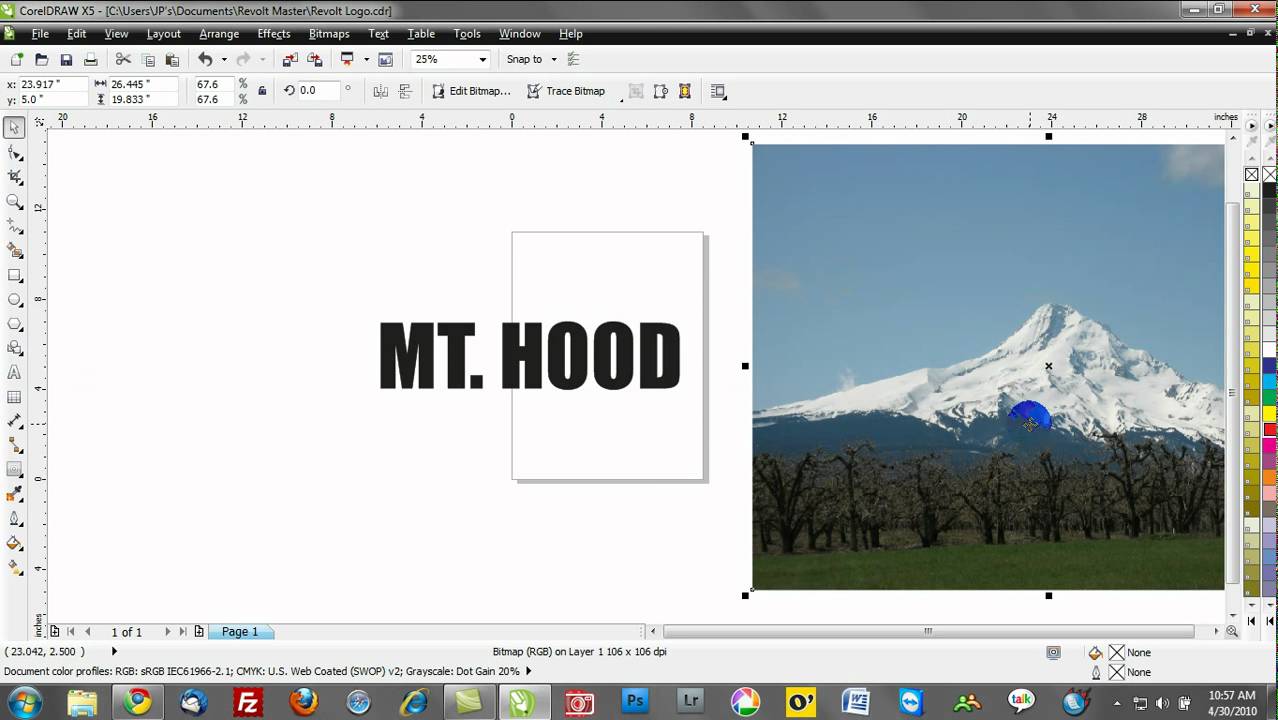Toggle the lock ratio padlock
The image size is (1278, 720).
[262, 91]
